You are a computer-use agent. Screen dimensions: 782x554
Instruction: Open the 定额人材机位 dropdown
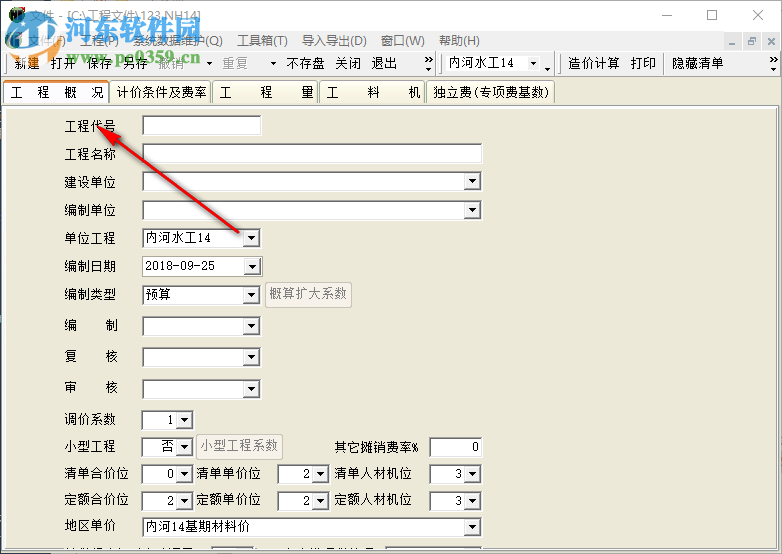pos(472,500)
